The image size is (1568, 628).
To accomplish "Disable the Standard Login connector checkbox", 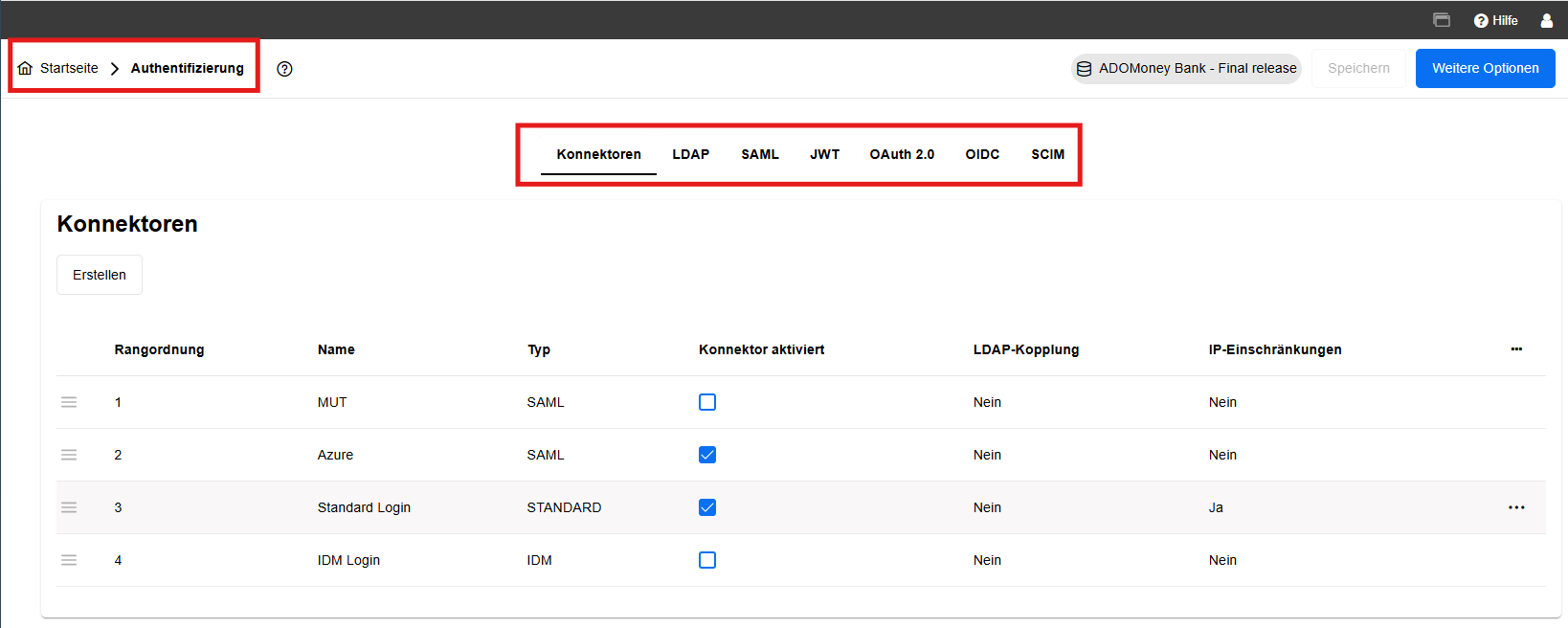I will pyautogui.click(x=707, y=507).
